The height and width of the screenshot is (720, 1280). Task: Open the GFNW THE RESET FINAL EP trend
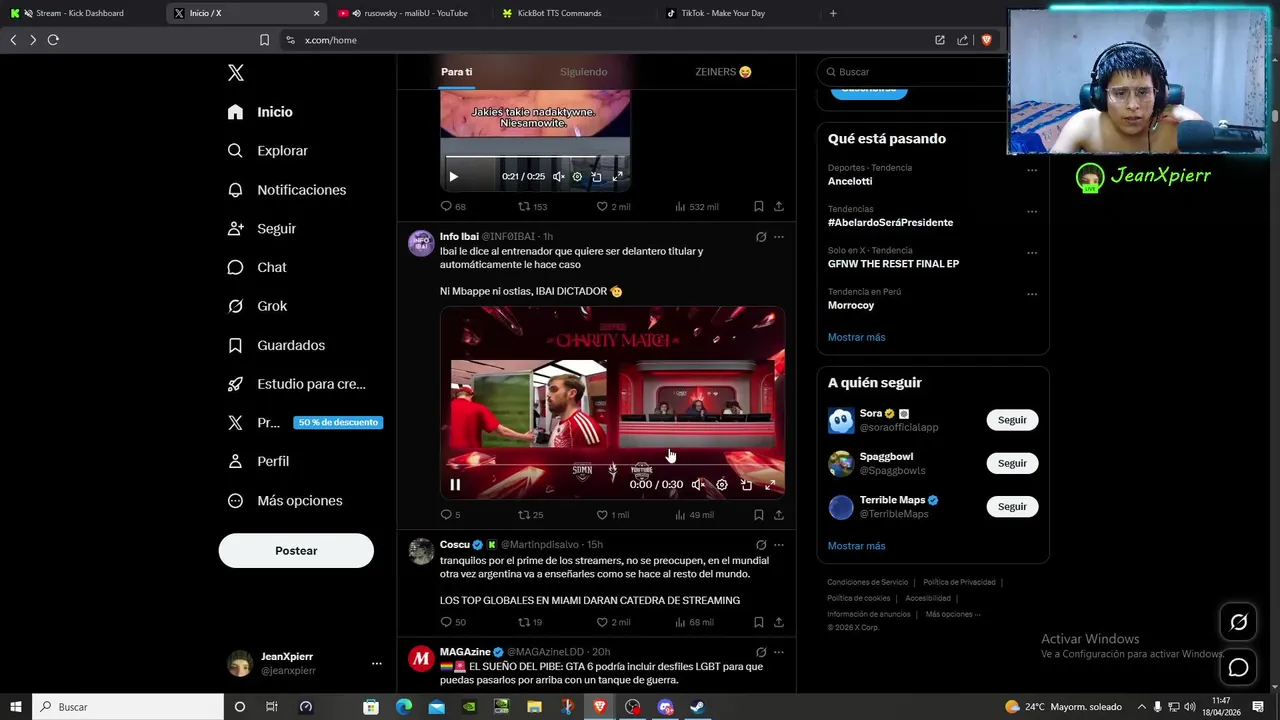pyautogui.click(x=893, y=264)
